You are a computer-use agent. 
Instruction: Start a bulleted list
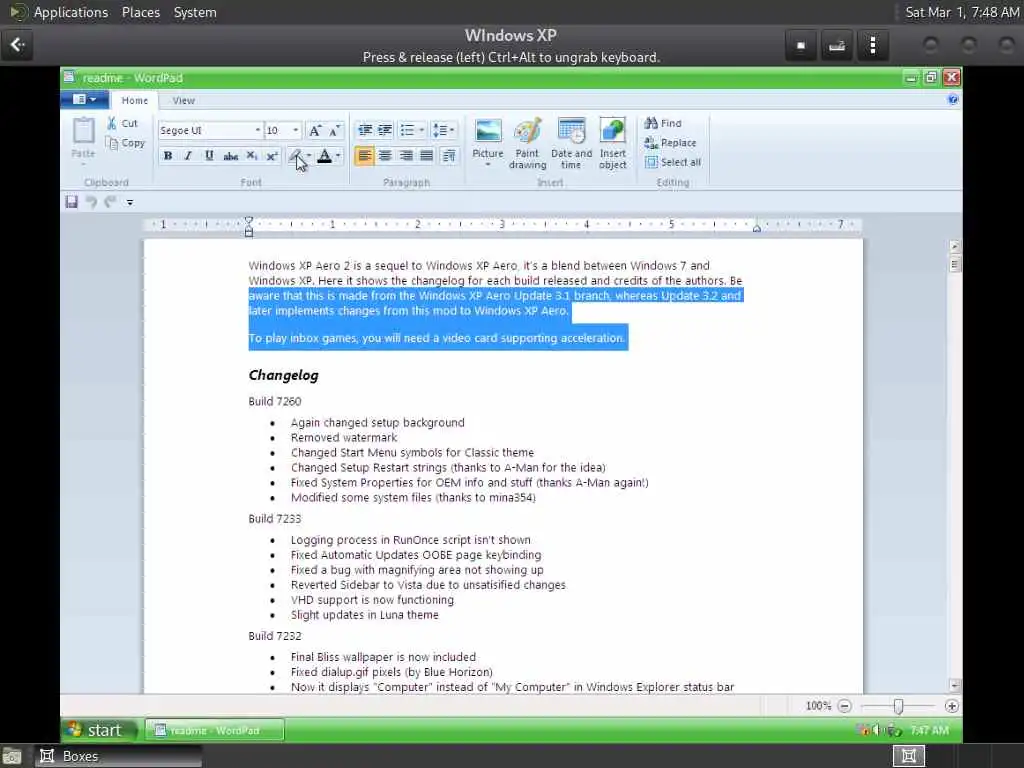[408, 130]
